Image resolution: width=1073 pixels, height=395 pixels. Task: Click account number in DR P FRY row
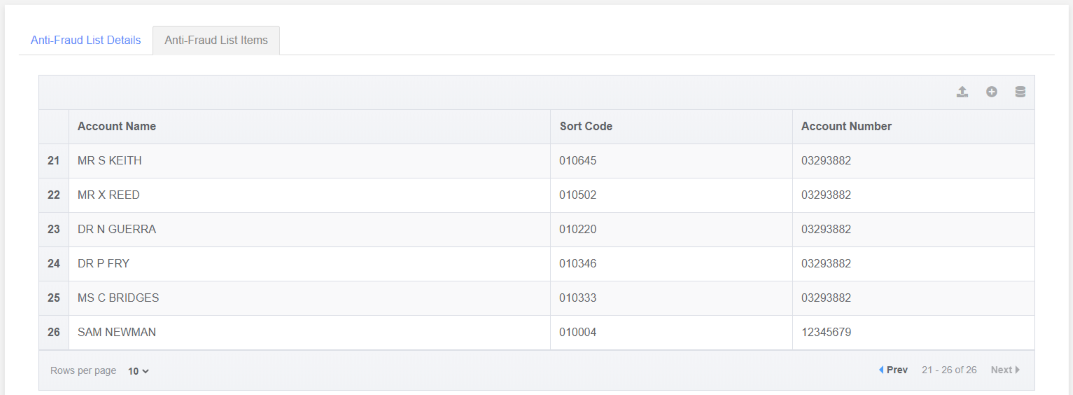826,264
